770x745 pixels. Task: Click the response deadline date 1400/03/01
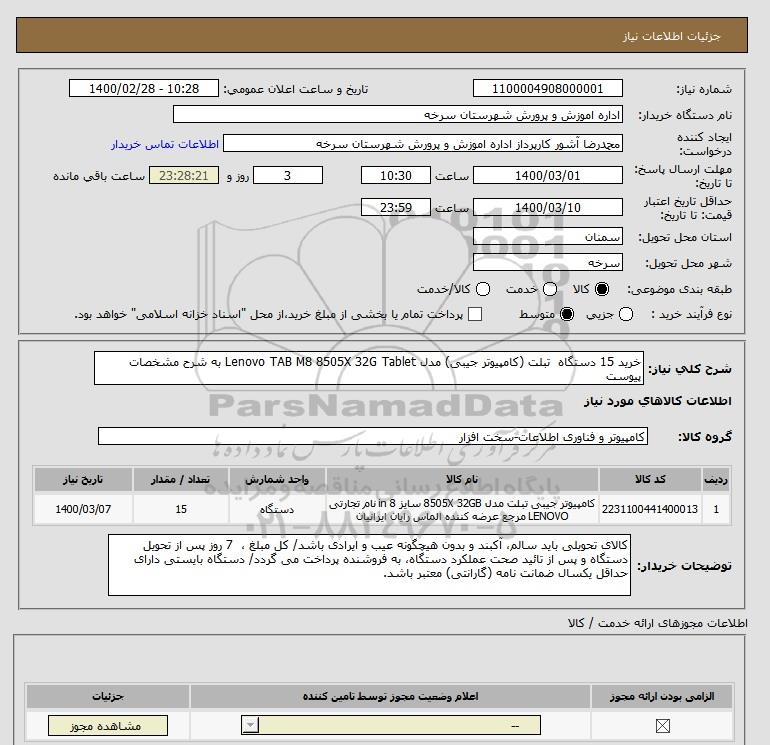(548, 175)
